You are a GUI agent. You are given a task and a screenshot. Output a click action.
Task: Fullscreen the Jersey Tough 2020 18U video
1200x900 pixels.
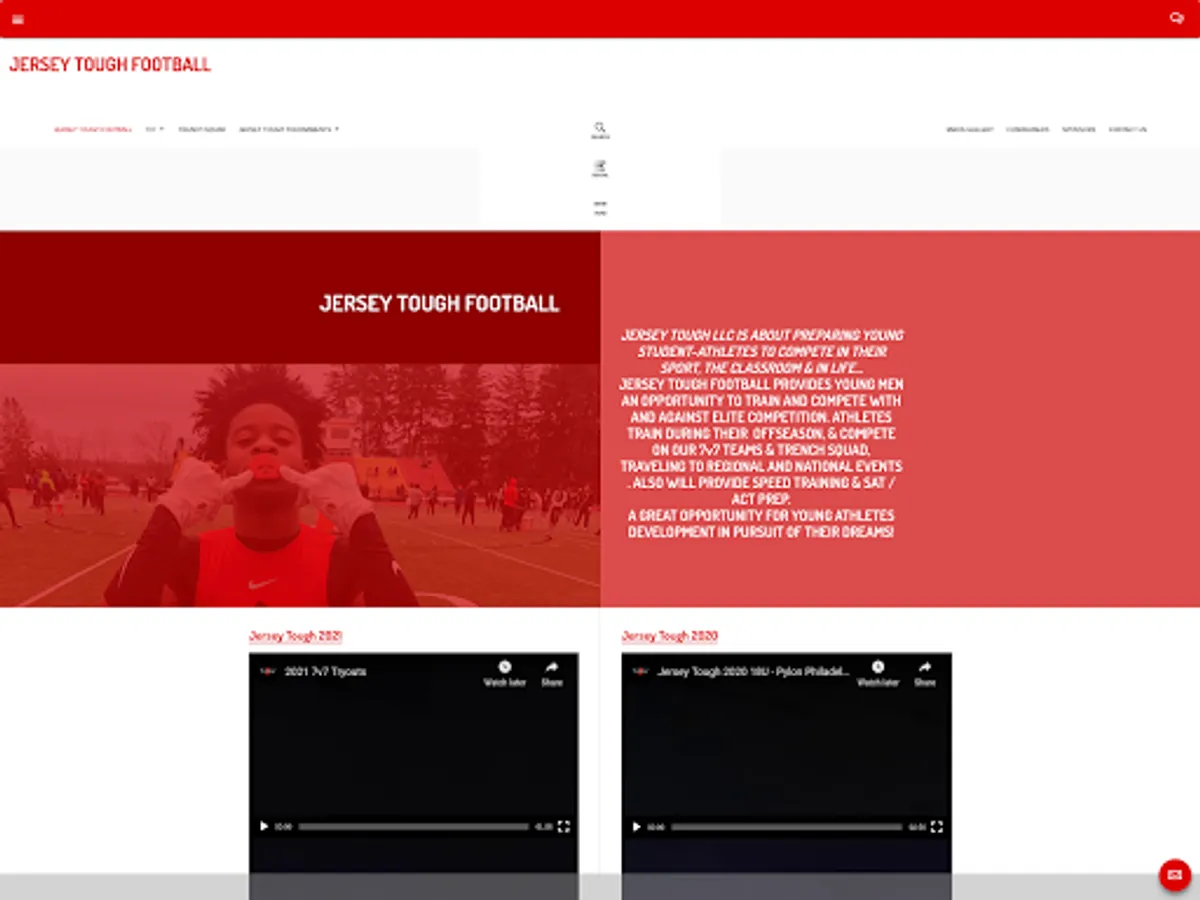(937, 827)
